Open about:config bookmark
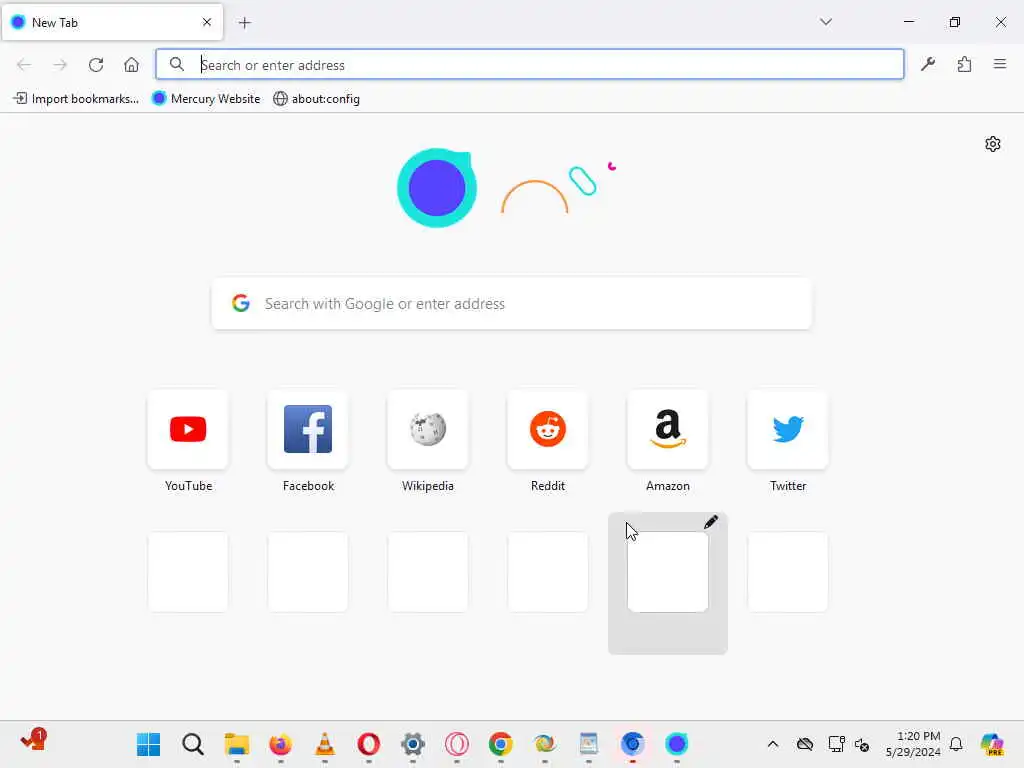This screenshot has height=768, width=1024. pyautogui.click(x=317, y=99)
